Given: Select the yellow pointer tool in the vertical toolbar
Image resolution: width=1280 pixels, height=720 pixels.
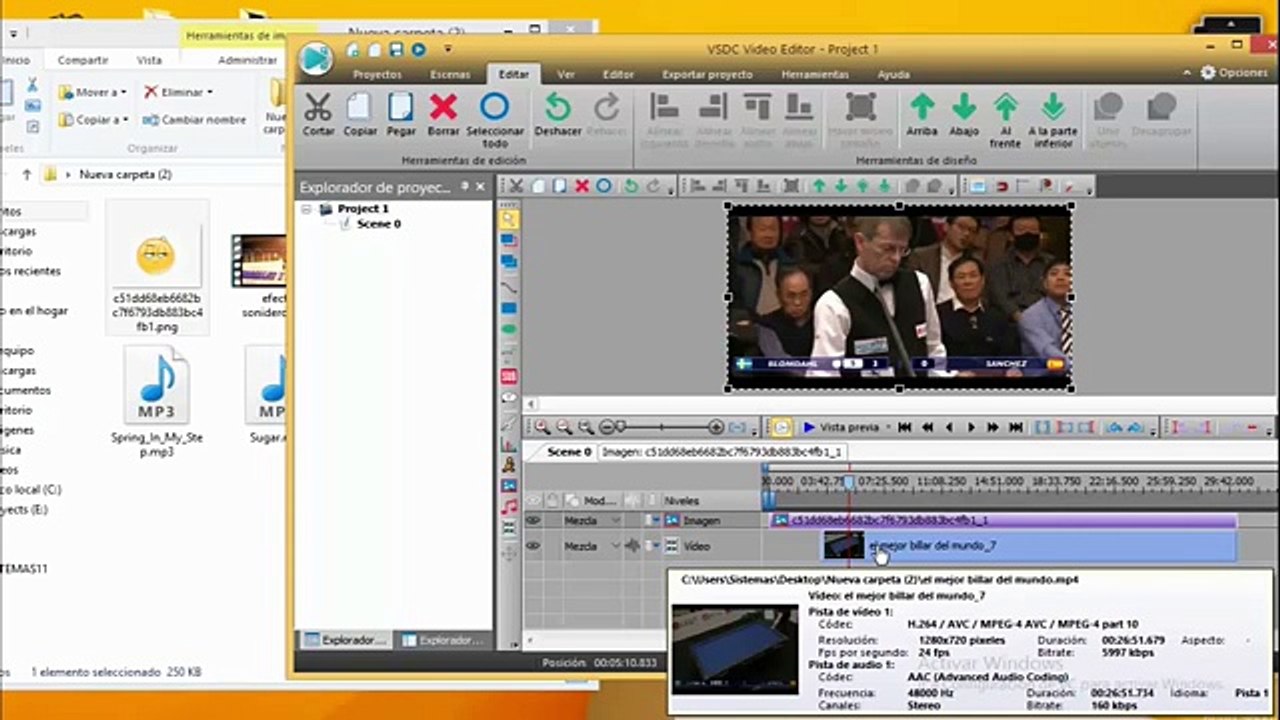Looking at the screenshot, I should (509, 219).
